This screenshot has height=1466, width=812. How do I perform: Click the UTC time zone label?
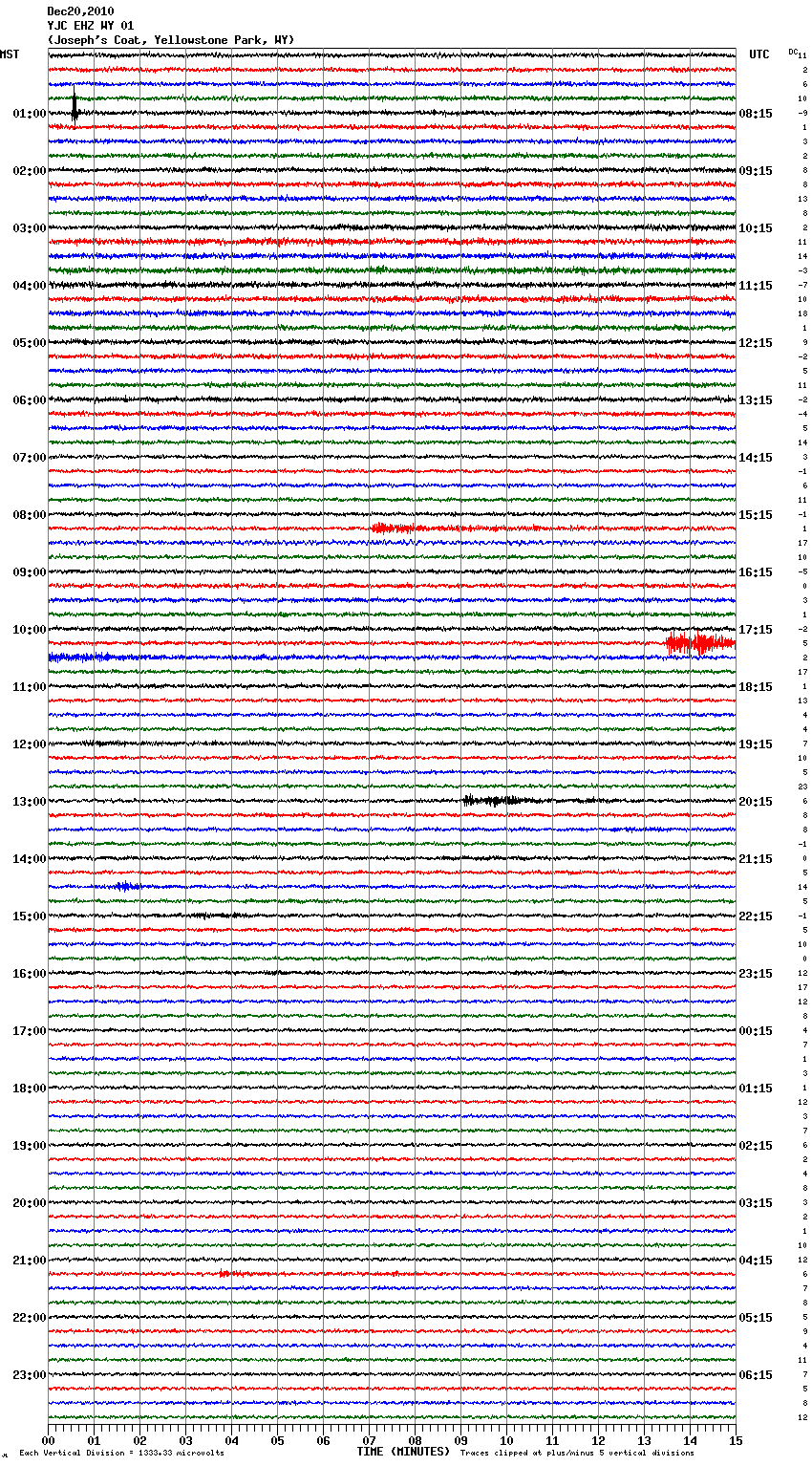coord(759,54)
